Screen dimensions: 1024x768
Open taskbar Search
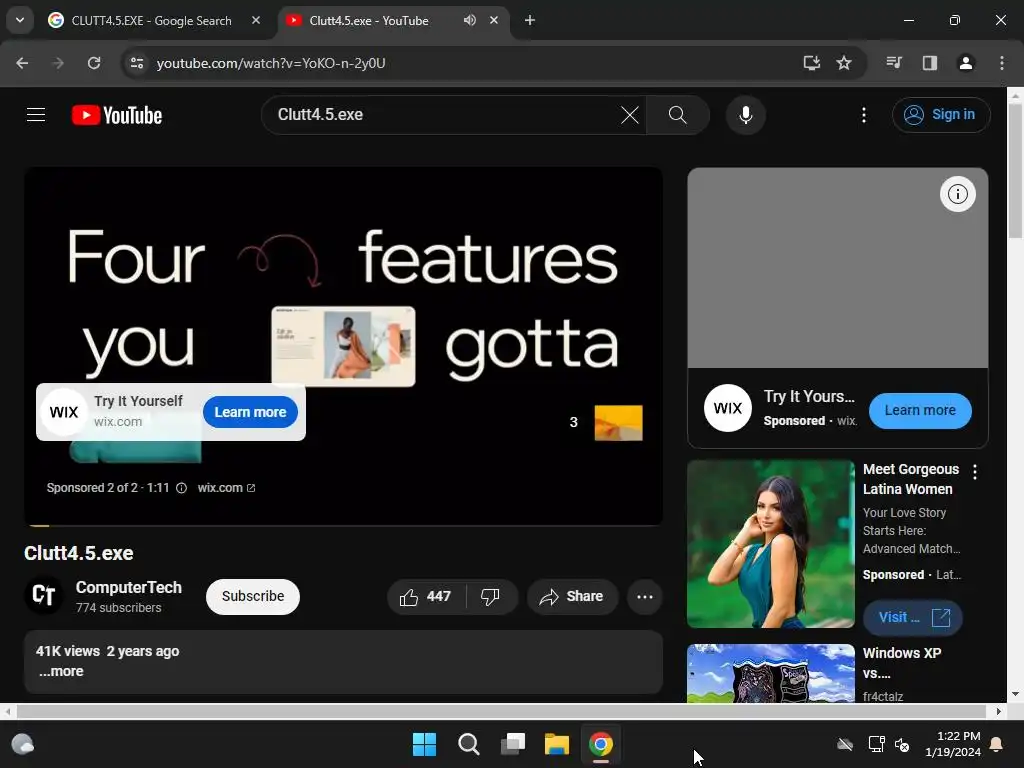tap(468, 744)
